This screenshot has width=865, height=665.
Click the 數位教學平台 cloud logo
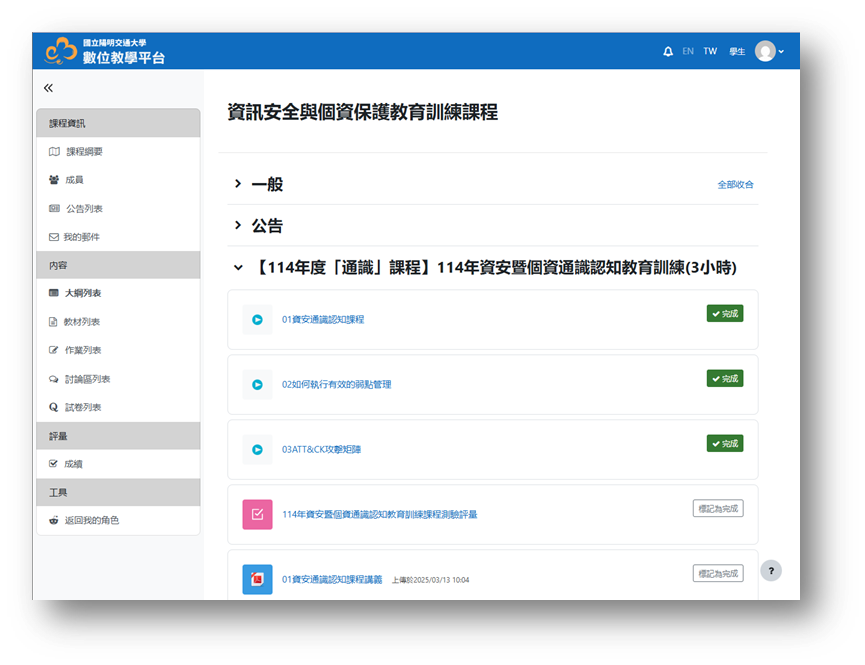(61, 50)
